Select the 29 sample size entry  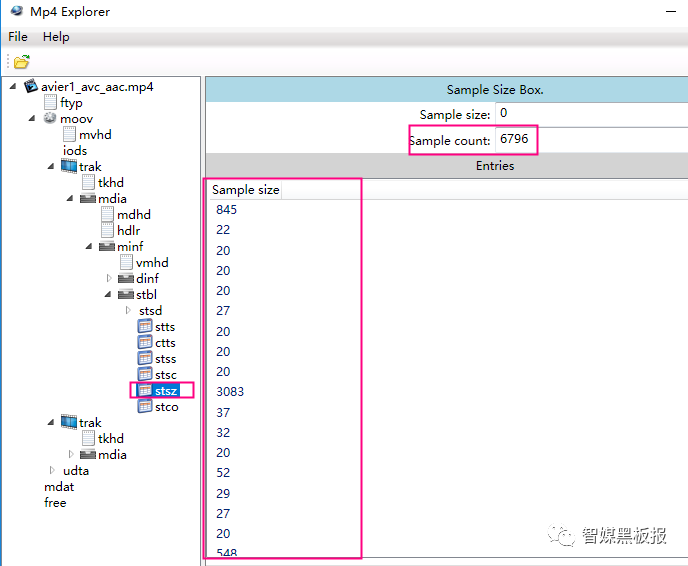point(223,494)
